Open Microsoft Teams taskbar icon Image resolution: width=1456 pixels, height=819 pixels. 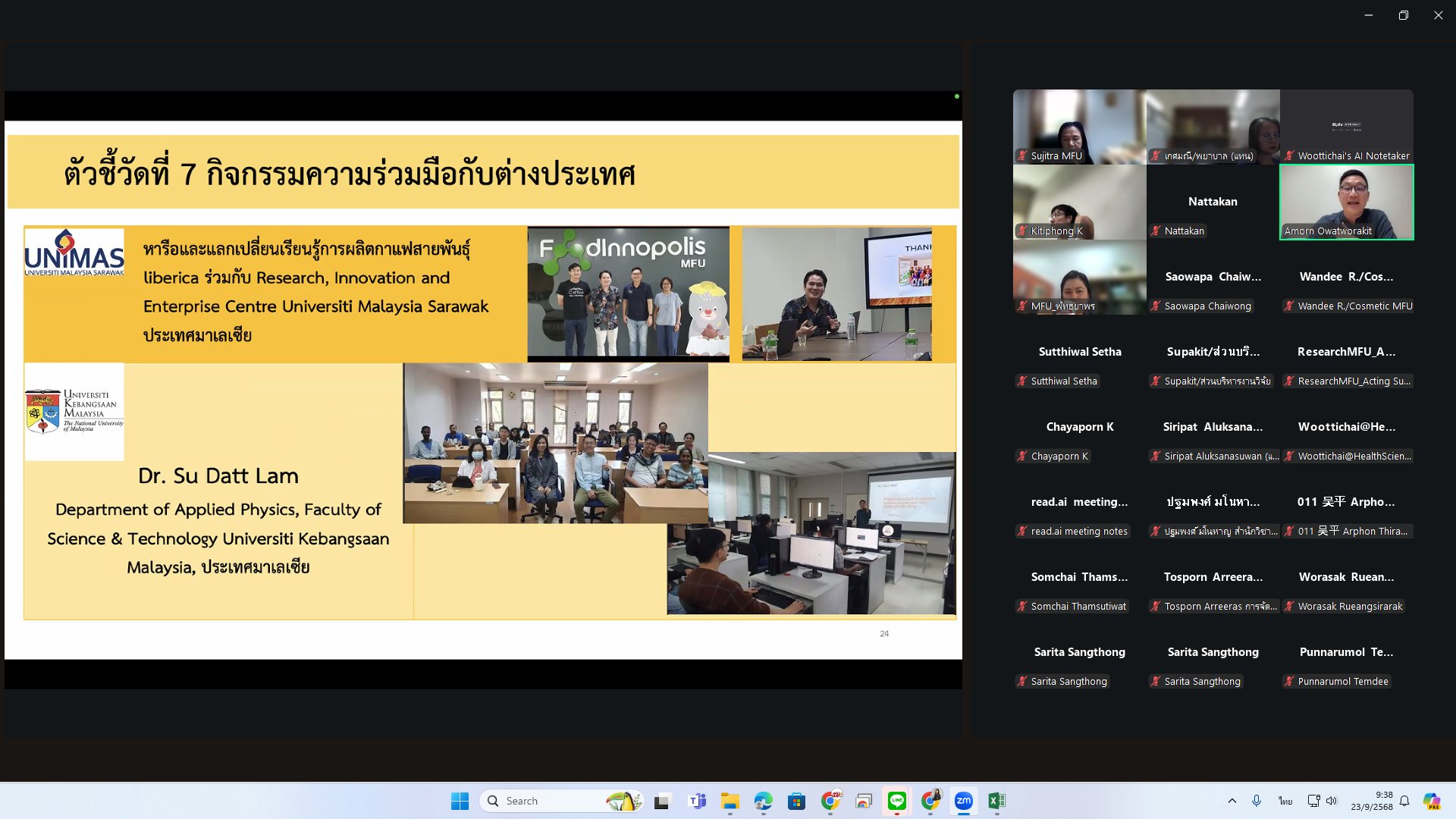coord(696,801)
